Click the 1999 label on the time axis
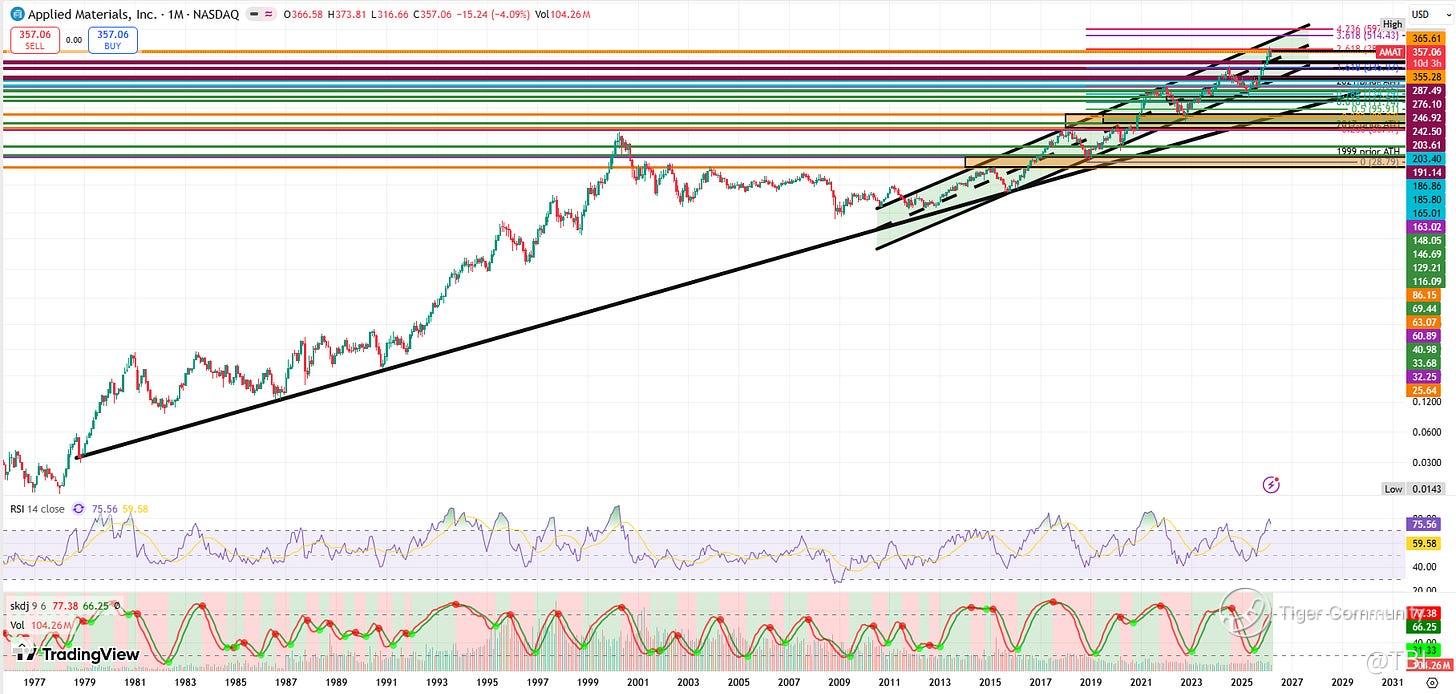The width and height of the screenshot is (1456, 694). click(587, 682)
